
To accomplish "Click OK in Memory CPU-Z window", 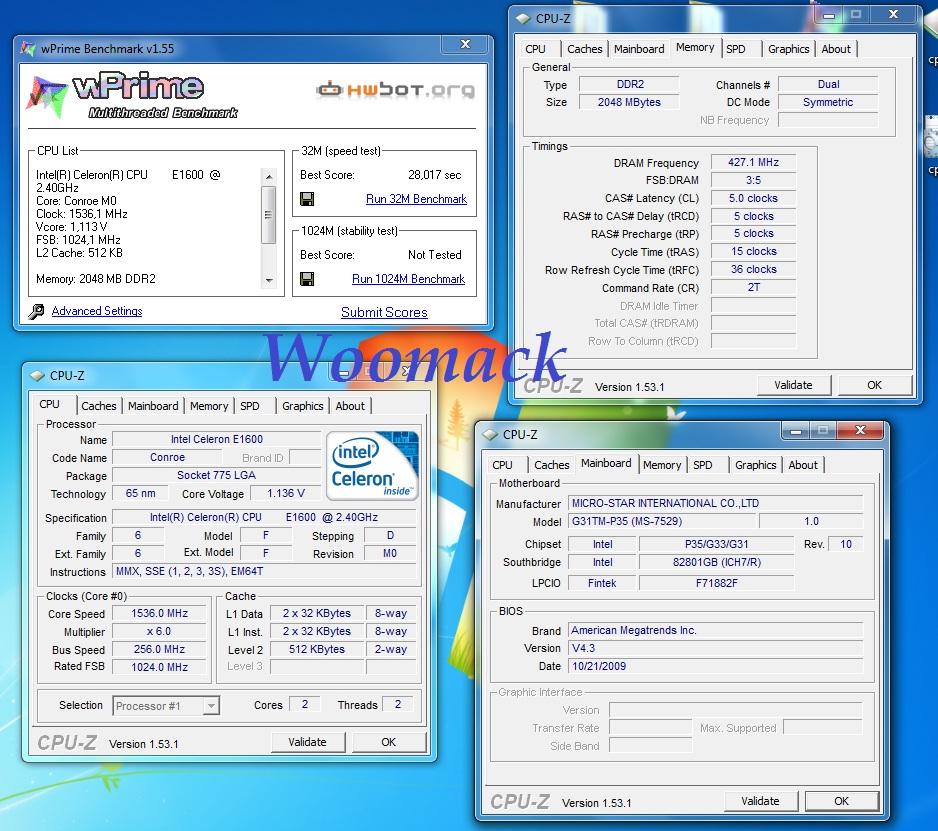I will pyautogui.click(x=875, y=385).
